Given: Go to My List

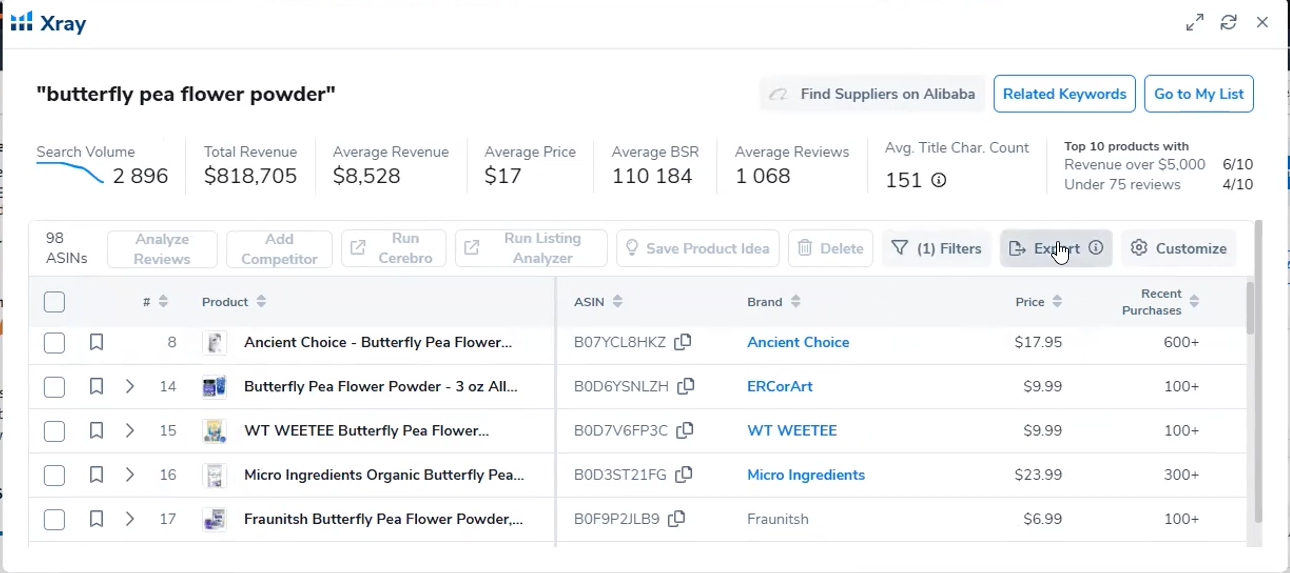Looking at the screenshot, I should point(1199,94).
